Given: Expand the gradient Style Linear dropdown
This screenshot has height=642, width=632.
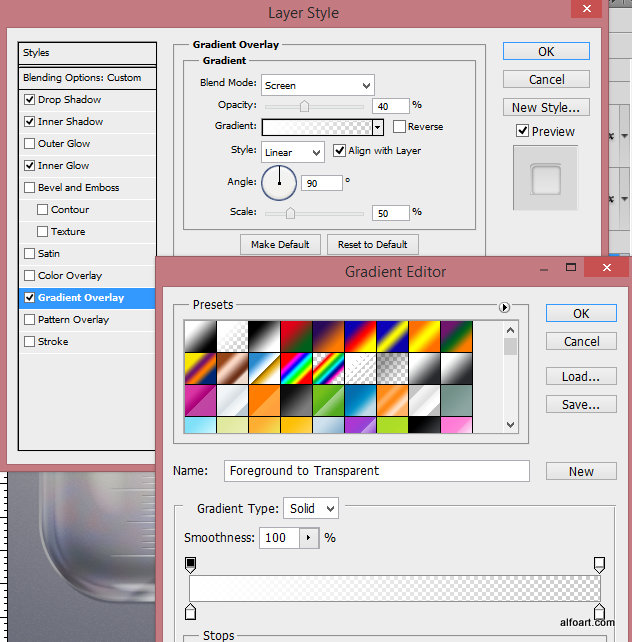Looking at the screenshot, I should coord(292,152).
